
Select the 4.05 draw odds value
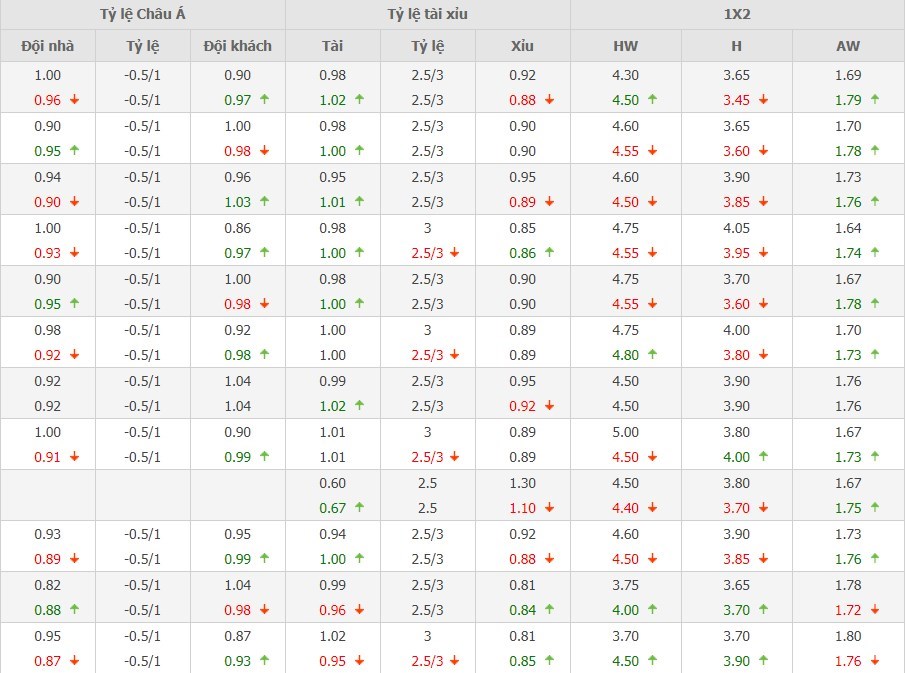tap(737, 228)
